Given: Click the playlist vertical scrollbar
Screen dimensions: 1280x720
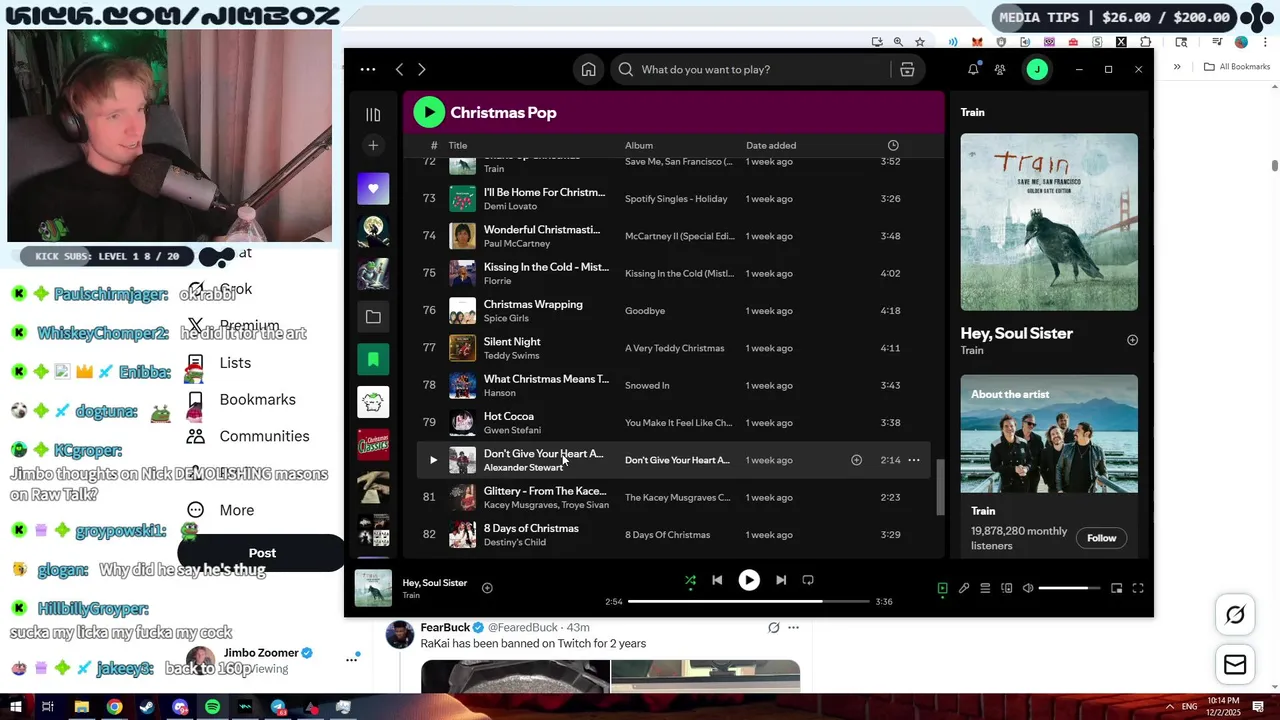Looking at the screenshot, I should [x=939, y=487].
